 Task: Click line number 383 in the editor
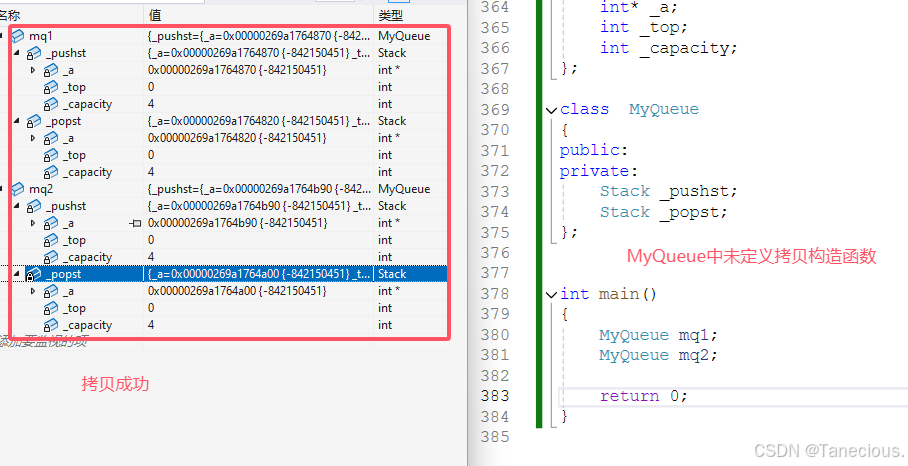(495, 396)
